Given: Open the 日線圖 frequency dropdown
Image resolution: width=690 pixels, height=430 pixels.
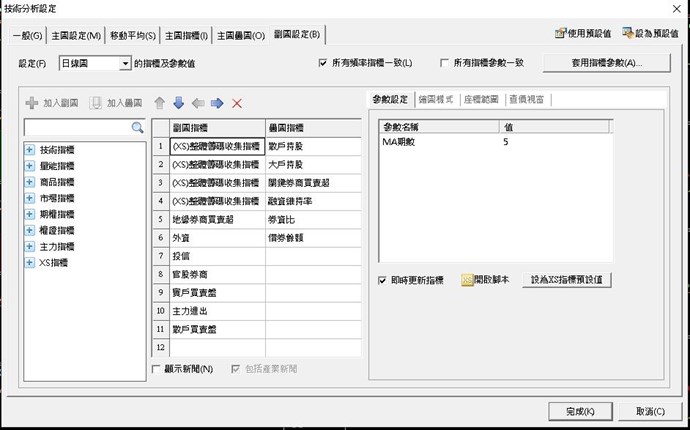Looking at the screenshot, I should click(x=125, y=63).
